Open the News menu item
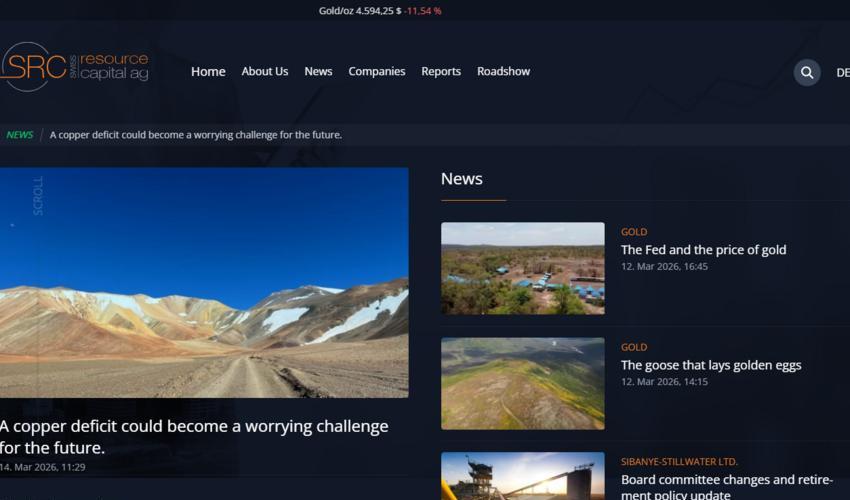This screenshot has height=500, width=850. 318,72
